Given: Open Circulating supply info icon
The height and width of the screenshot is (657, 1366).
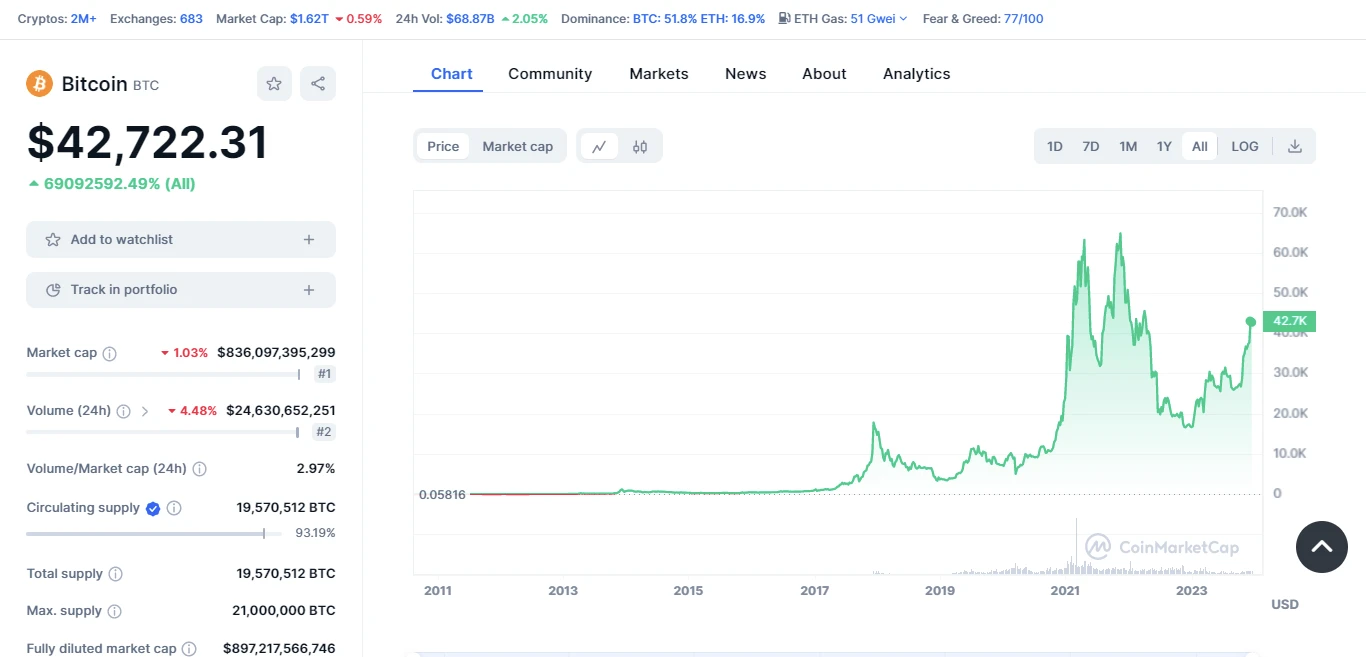Looking at the screenshot, I should click(174, 508).
